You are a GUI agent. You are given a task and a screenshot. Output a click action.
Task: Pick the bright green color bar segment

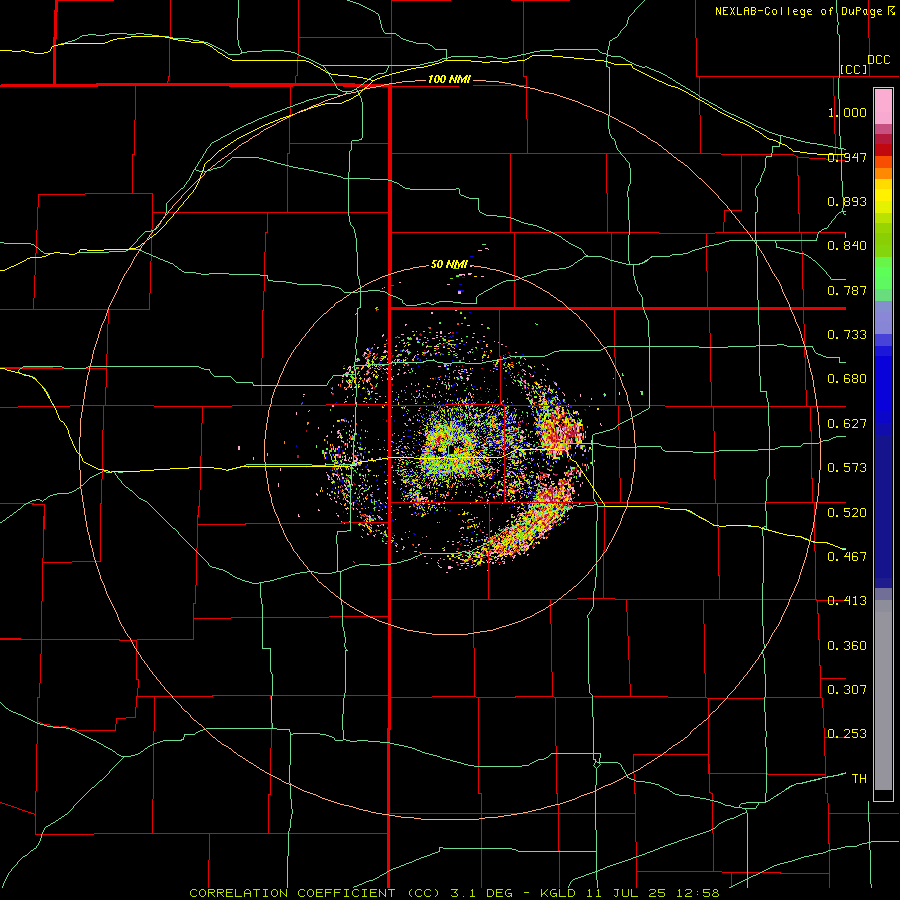[883, 273]
